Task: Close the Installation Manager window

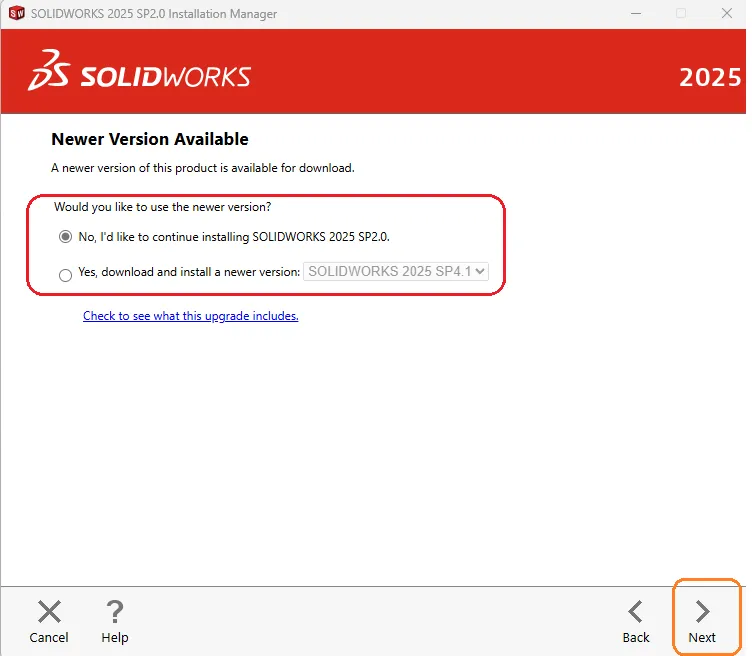Action: click(727, 13)
